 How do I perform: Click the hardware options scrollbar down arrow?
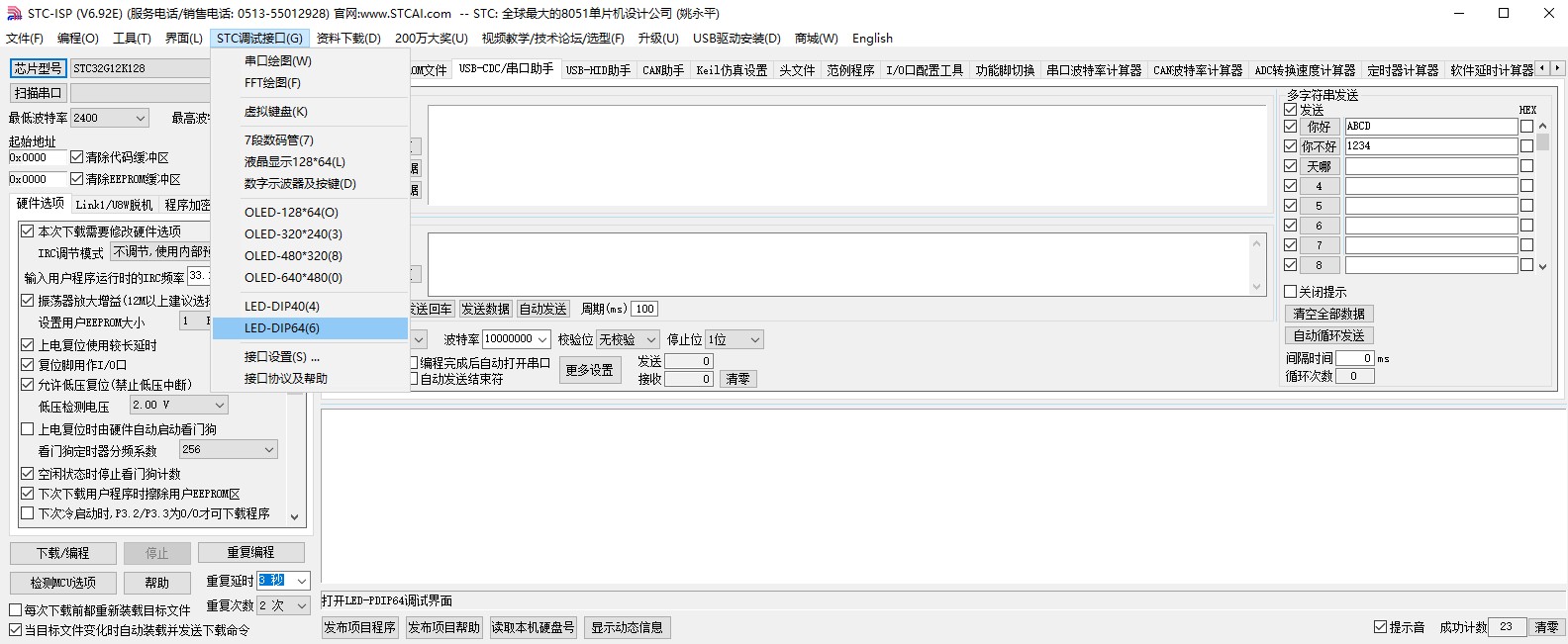[x=294, y=516]
